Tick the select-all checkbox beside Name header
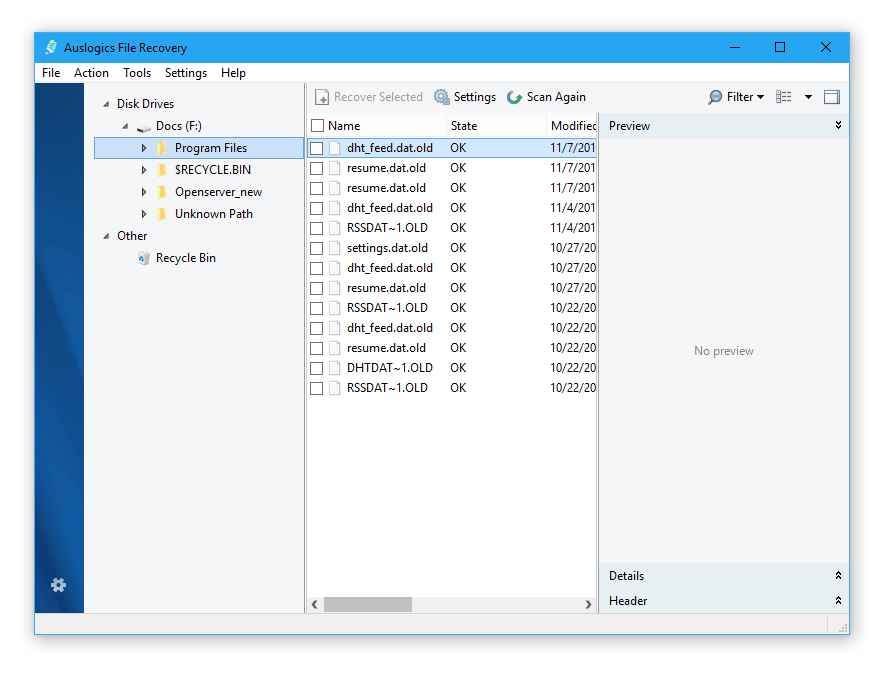895x677 pixels. (x=317, y=126)
